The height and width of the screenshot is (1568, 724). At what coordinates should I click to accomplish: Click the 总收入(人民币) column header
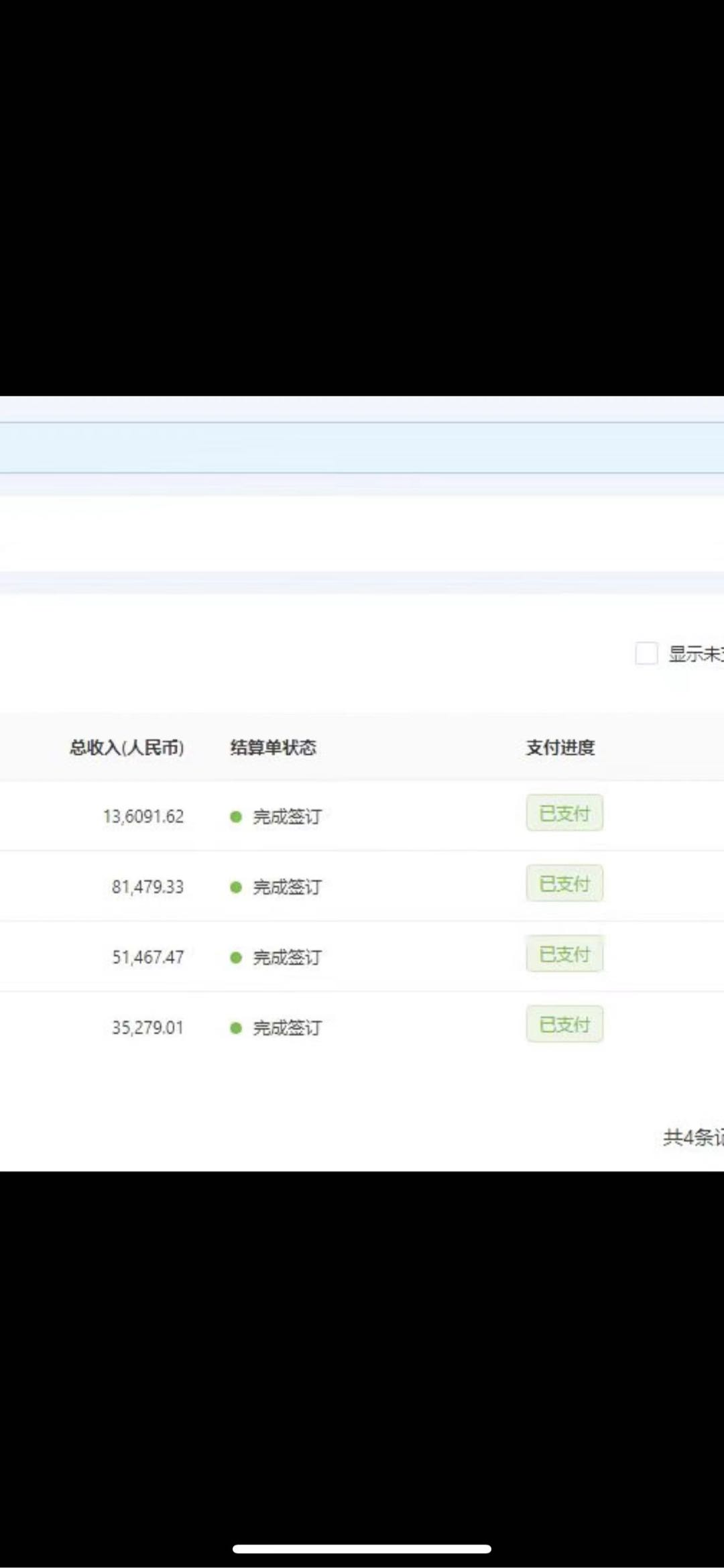point(127,747)
